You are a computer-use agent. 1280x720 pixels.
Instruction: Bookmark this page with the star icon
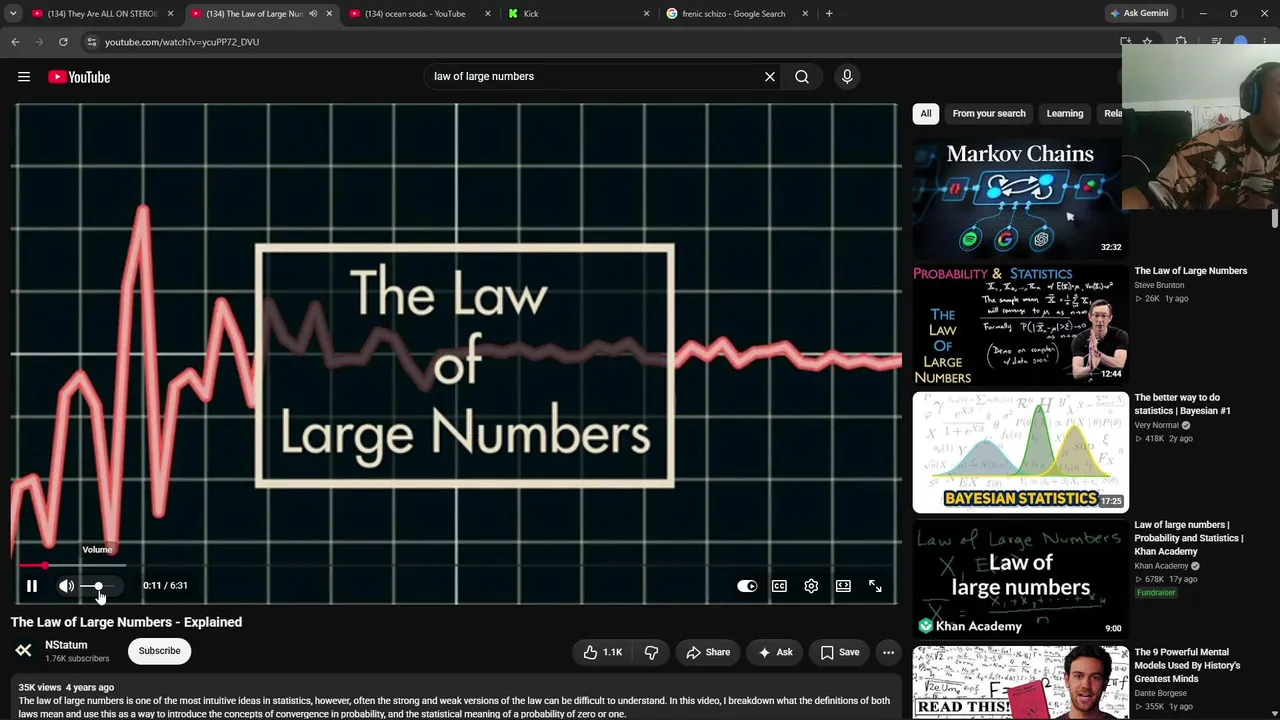1147,42
